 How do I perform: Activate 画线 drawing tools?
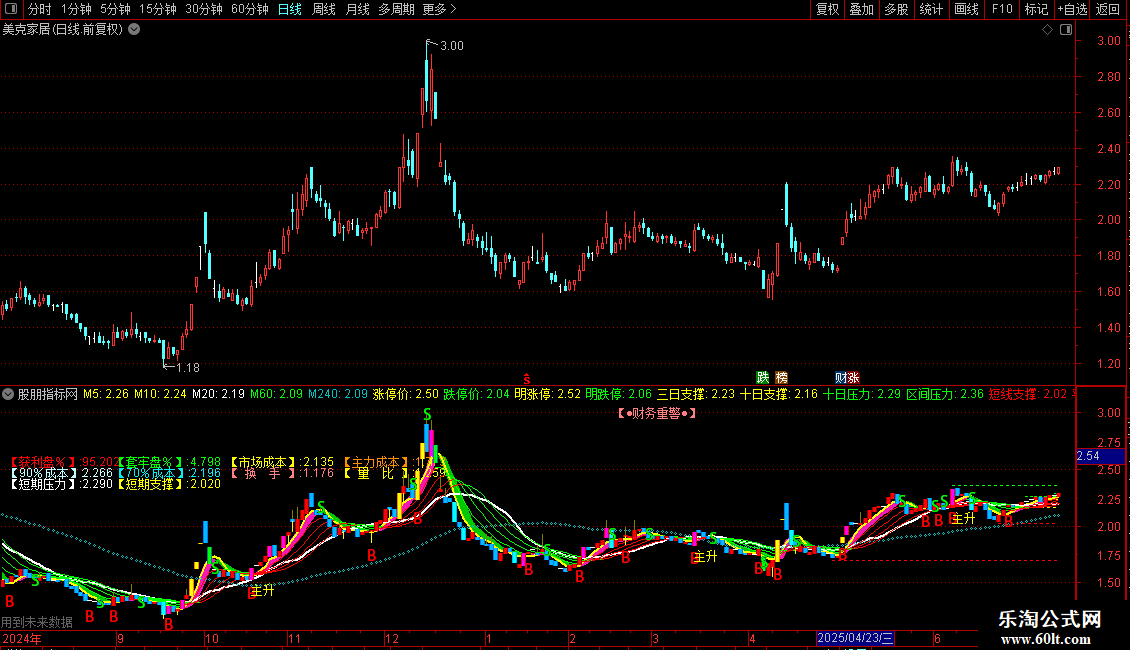coord(966,9)
